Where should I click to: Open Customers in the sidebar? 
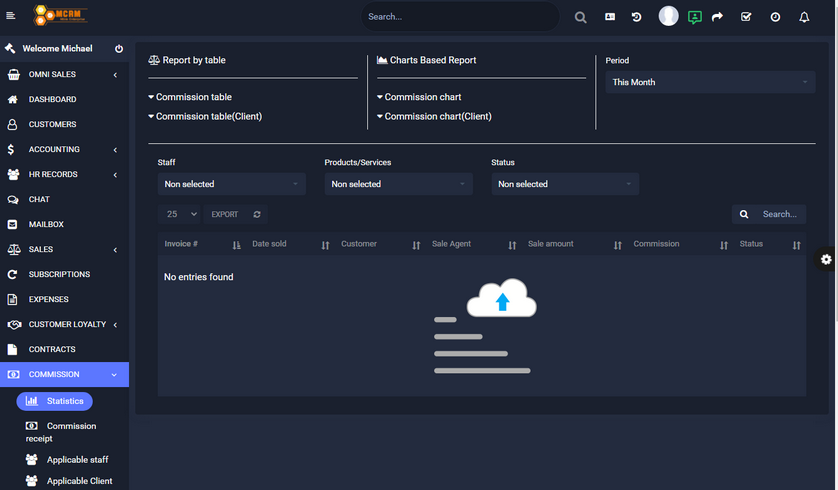tap(52, 124)
